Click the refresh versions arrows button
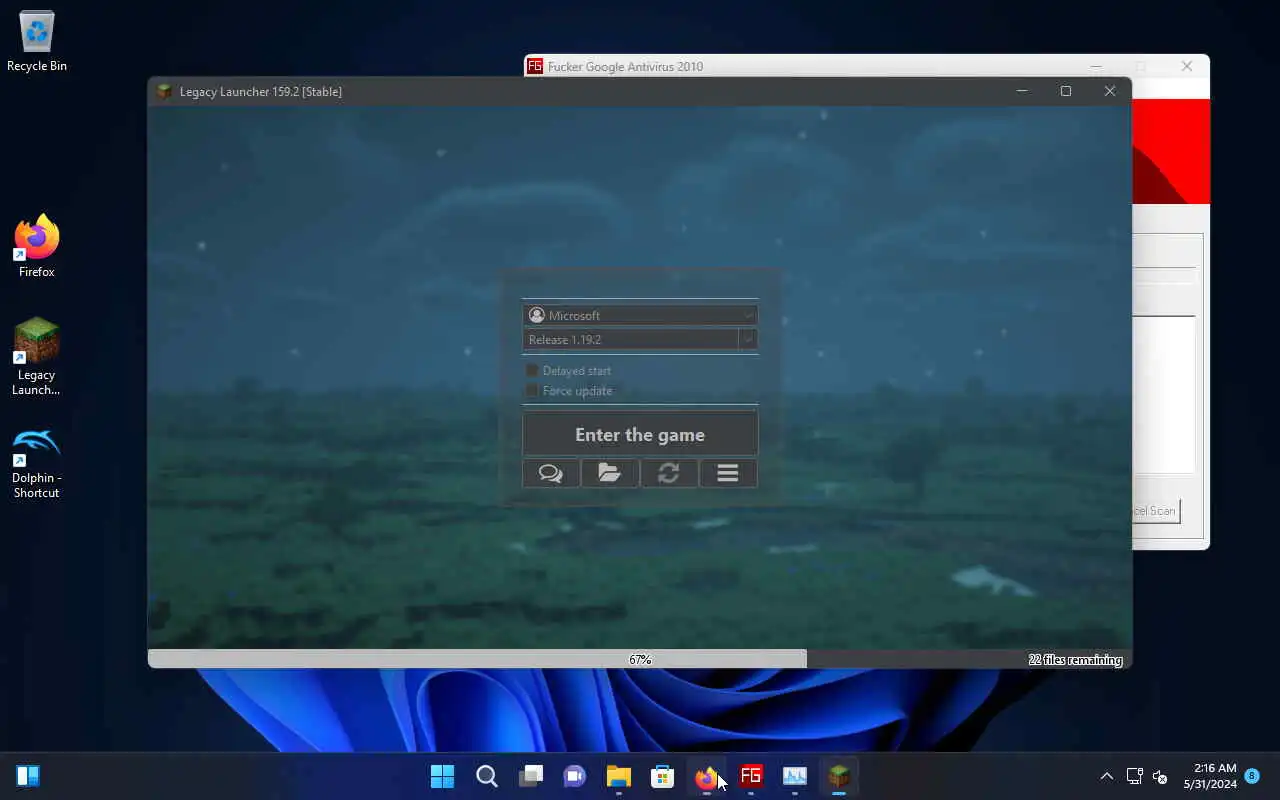 click(669, 473)
